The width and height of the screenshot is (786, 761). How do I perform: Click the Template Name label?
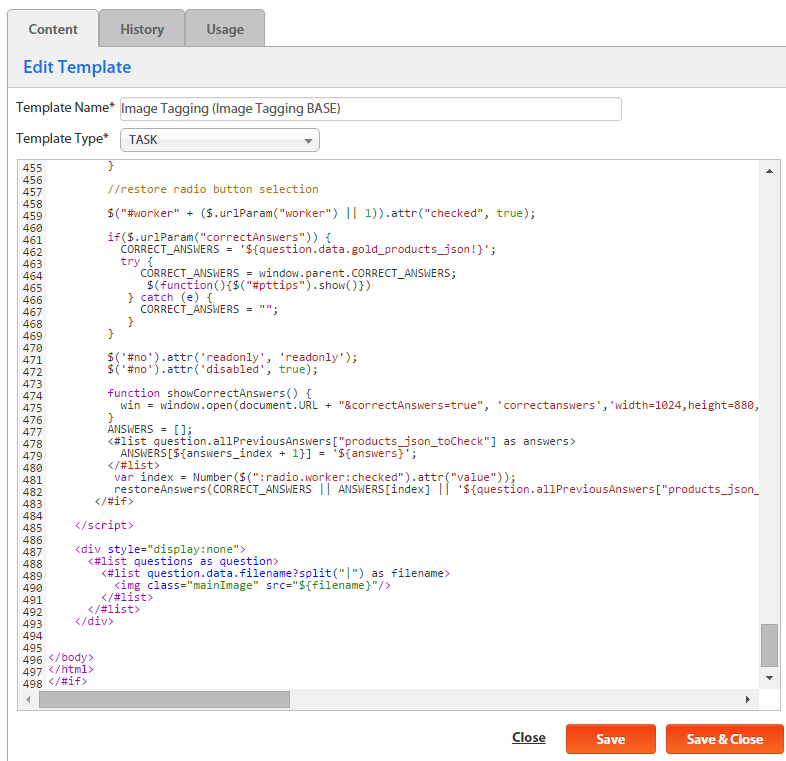tap(65, 108)
